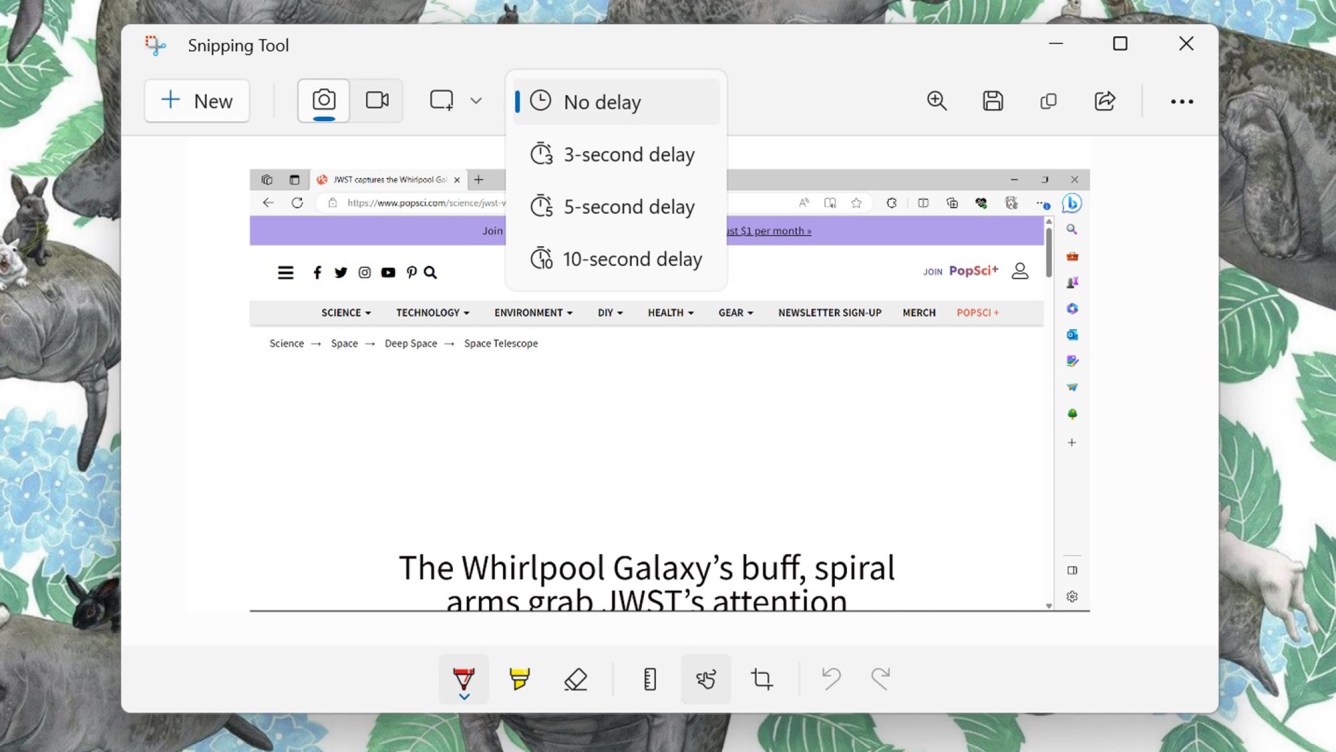Screen dimensions: 1336x752
Task: Select the Eraser tool
Action: tap(575, 679)
